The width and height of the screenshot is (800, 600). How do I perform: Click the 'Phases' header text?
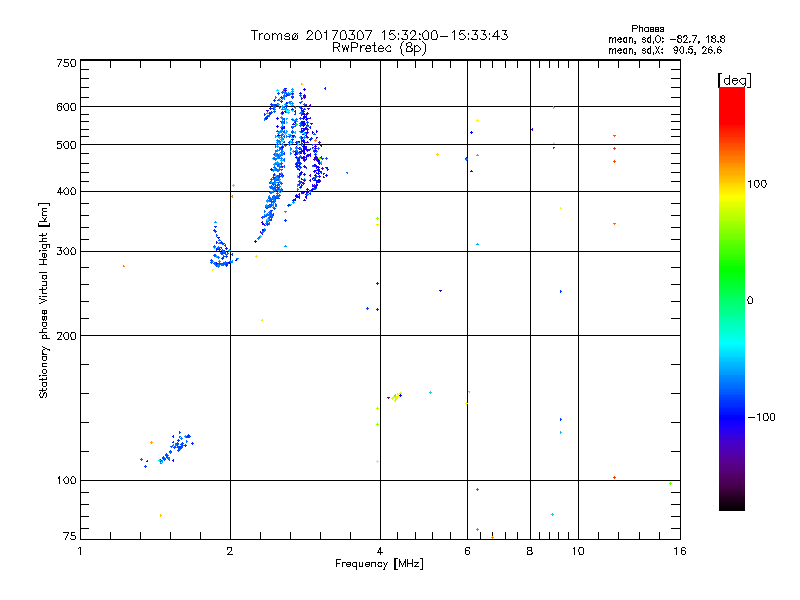[647, 29]
